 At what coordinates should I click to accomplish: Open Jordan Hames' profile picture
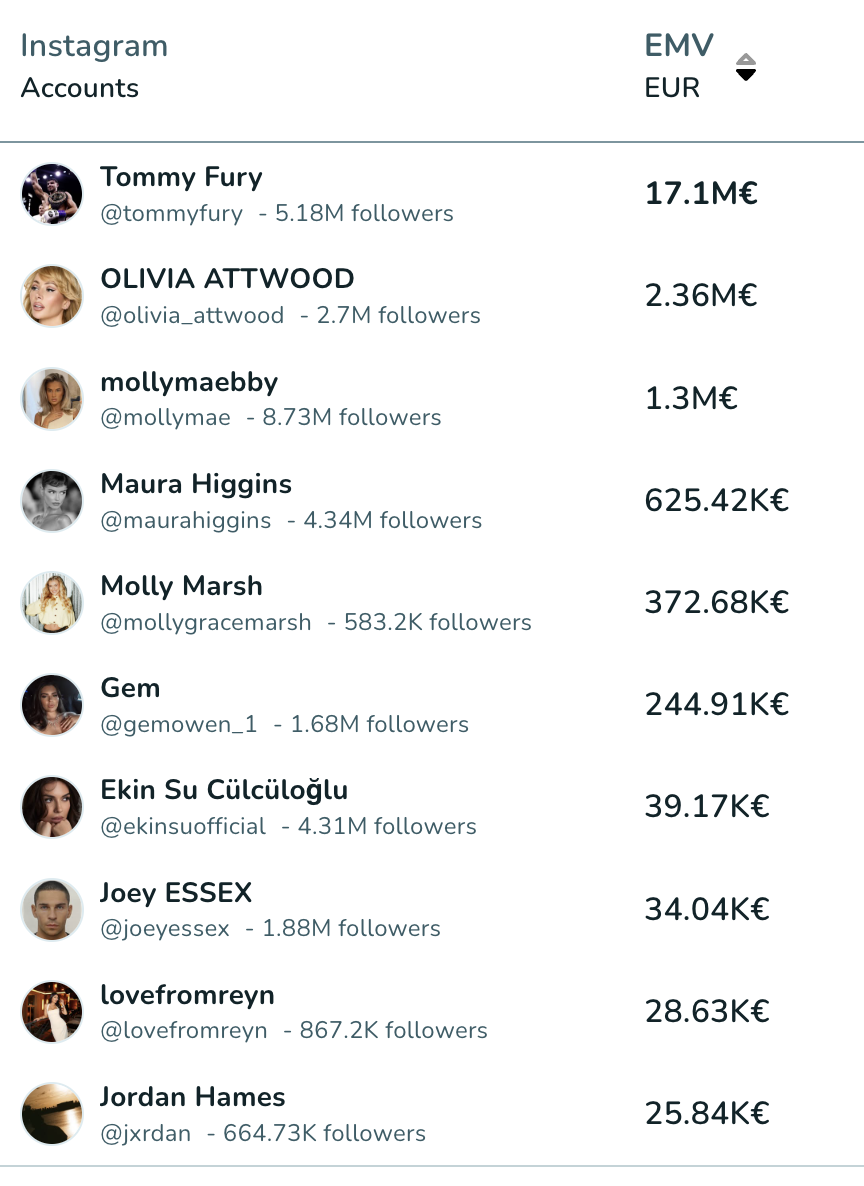51,1114
